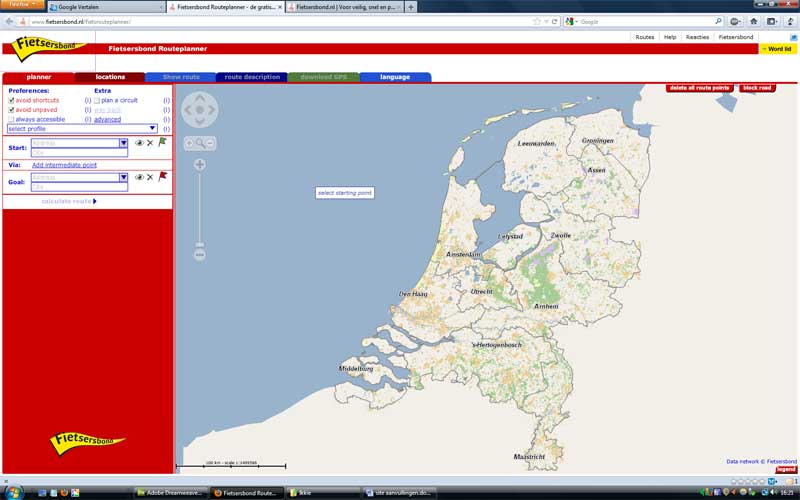Open info (i) next to select profile
This screenshot has height=500, width=800.
[166, 129]
